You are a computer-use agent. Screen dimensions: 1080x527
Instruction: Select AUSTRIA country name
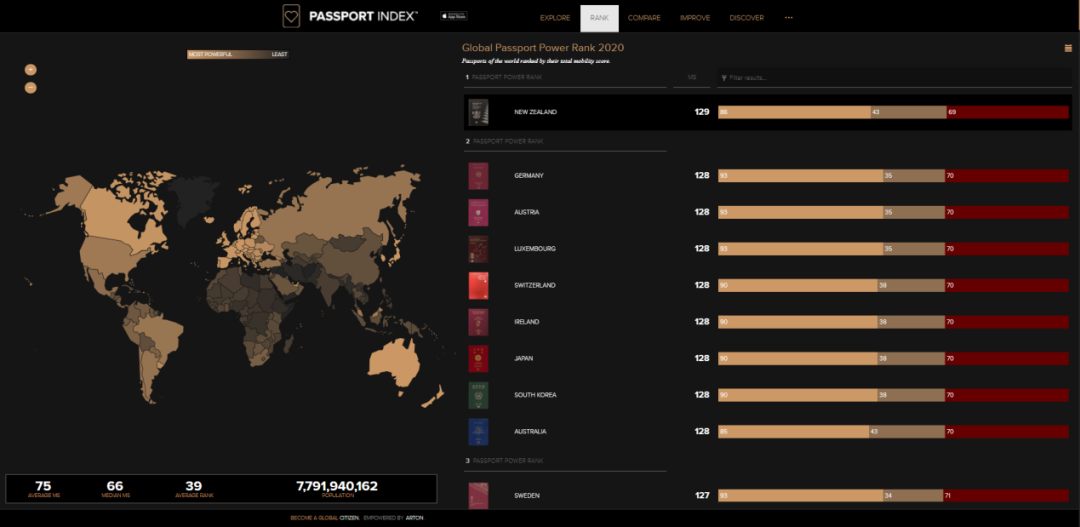click(x=526, y=212)
